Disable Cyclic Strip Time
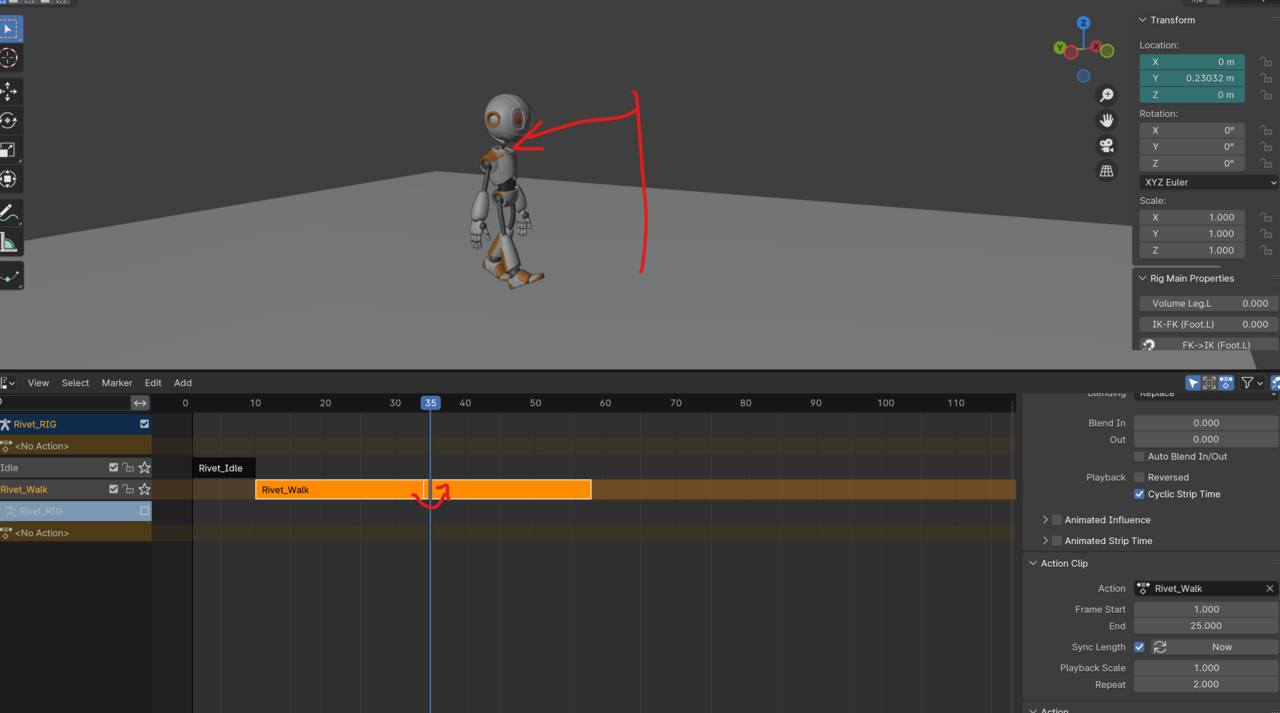Screen dimensions: 1280x713 coord(1139,494)
